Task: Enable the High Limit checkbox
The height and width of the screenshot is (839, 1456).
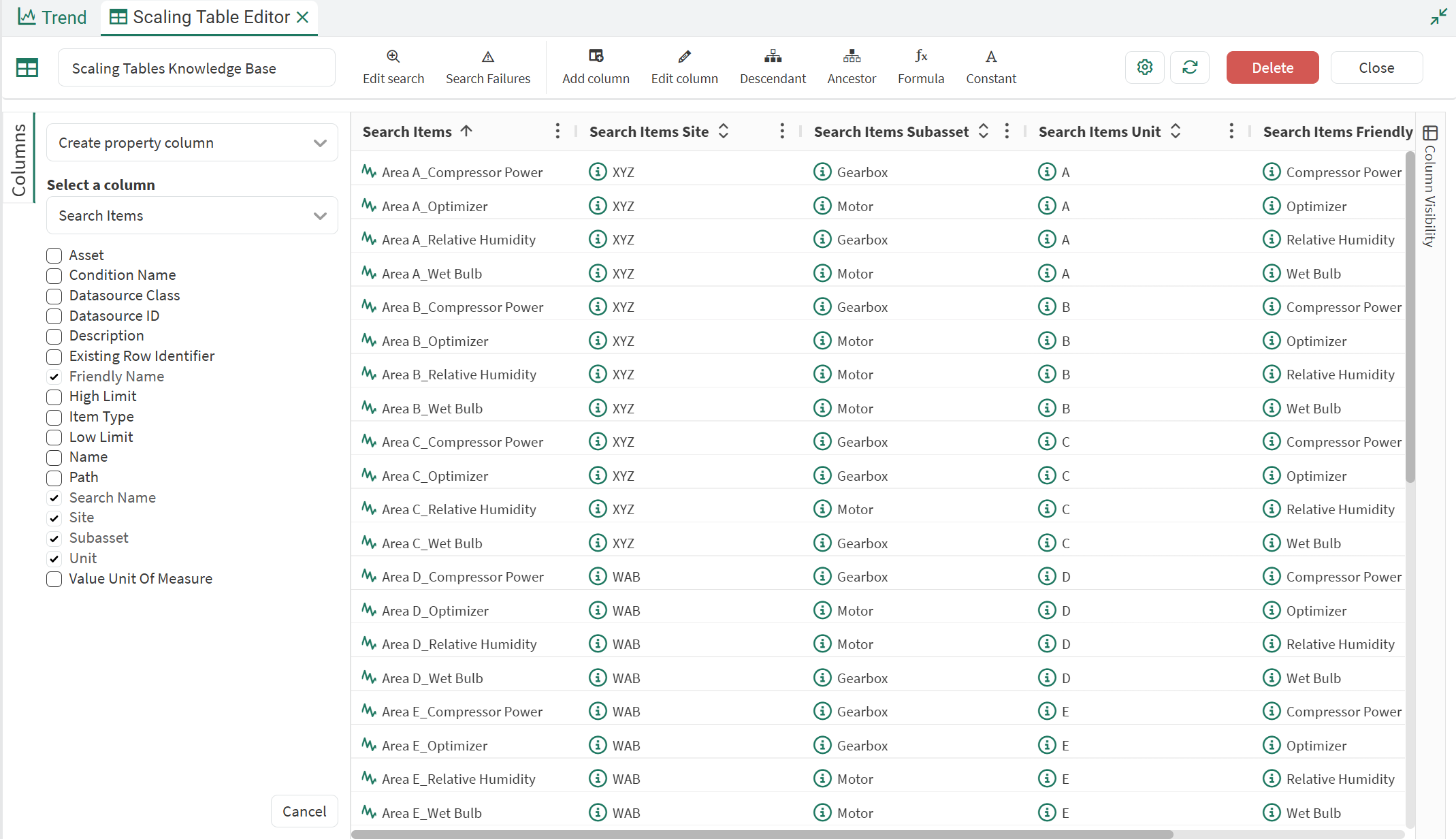Action: [x=54, y=397]
